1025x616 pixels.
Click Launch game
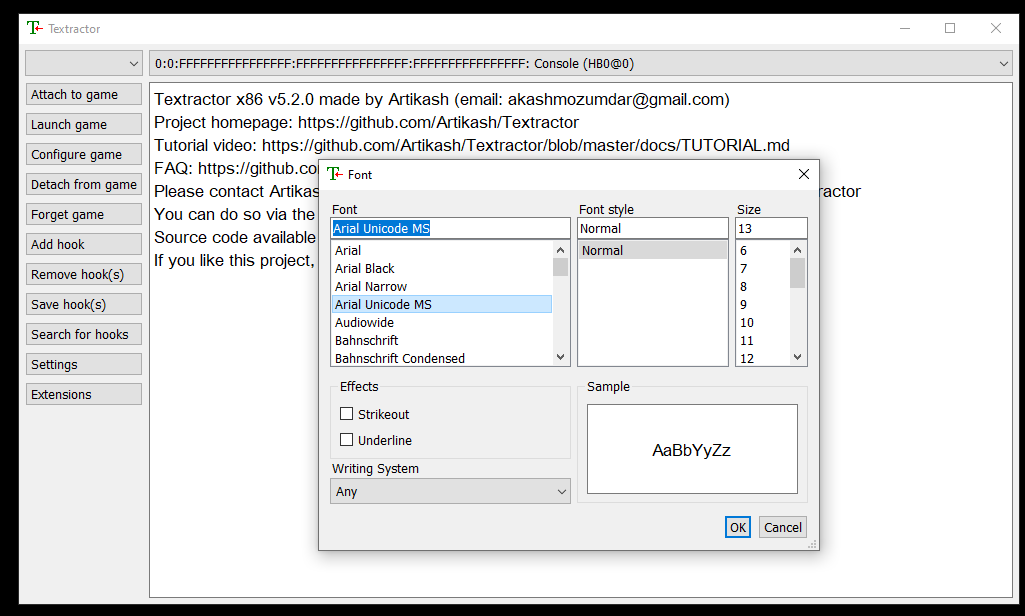click(83, 124)
